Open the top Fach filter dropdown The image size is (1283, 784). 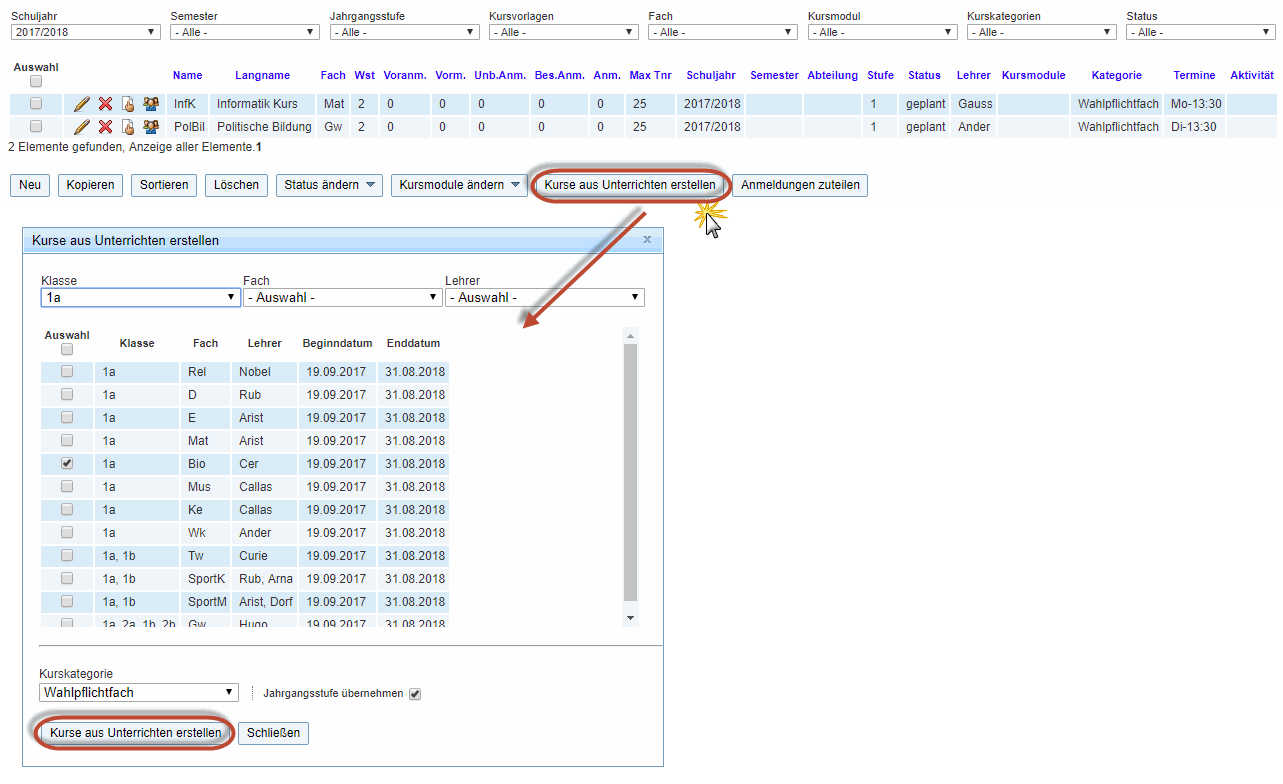pyautogui.click(x=723, y=32)
